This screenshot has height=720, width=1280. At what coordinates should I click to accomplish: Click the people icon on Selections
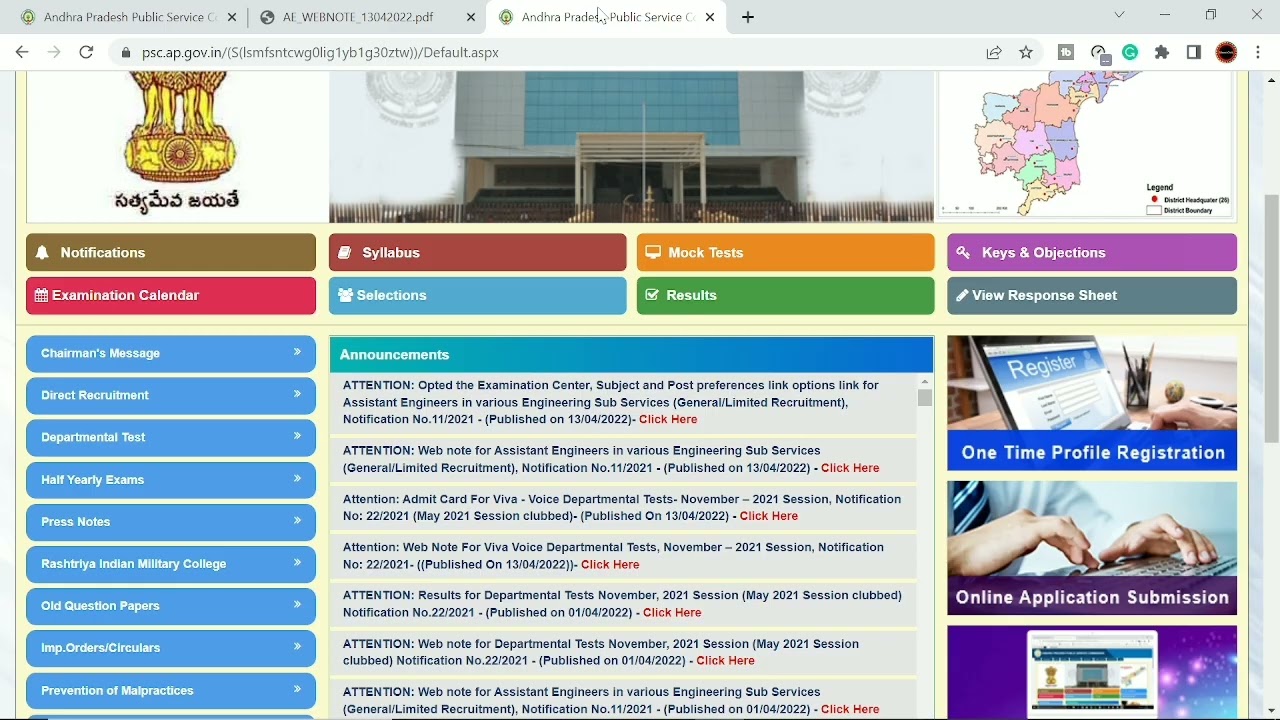346,295
